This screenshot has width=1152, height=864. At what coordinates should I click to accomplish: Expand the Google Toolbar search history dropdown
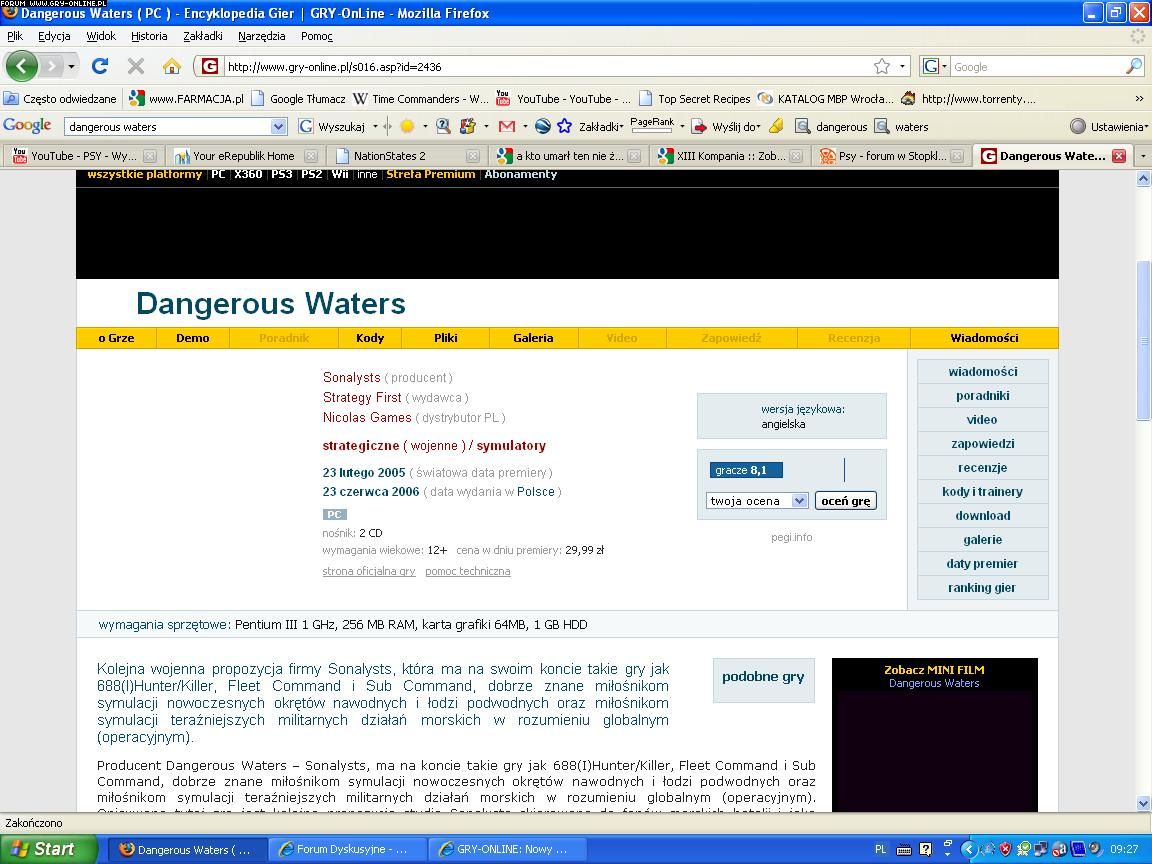point(278,127)
